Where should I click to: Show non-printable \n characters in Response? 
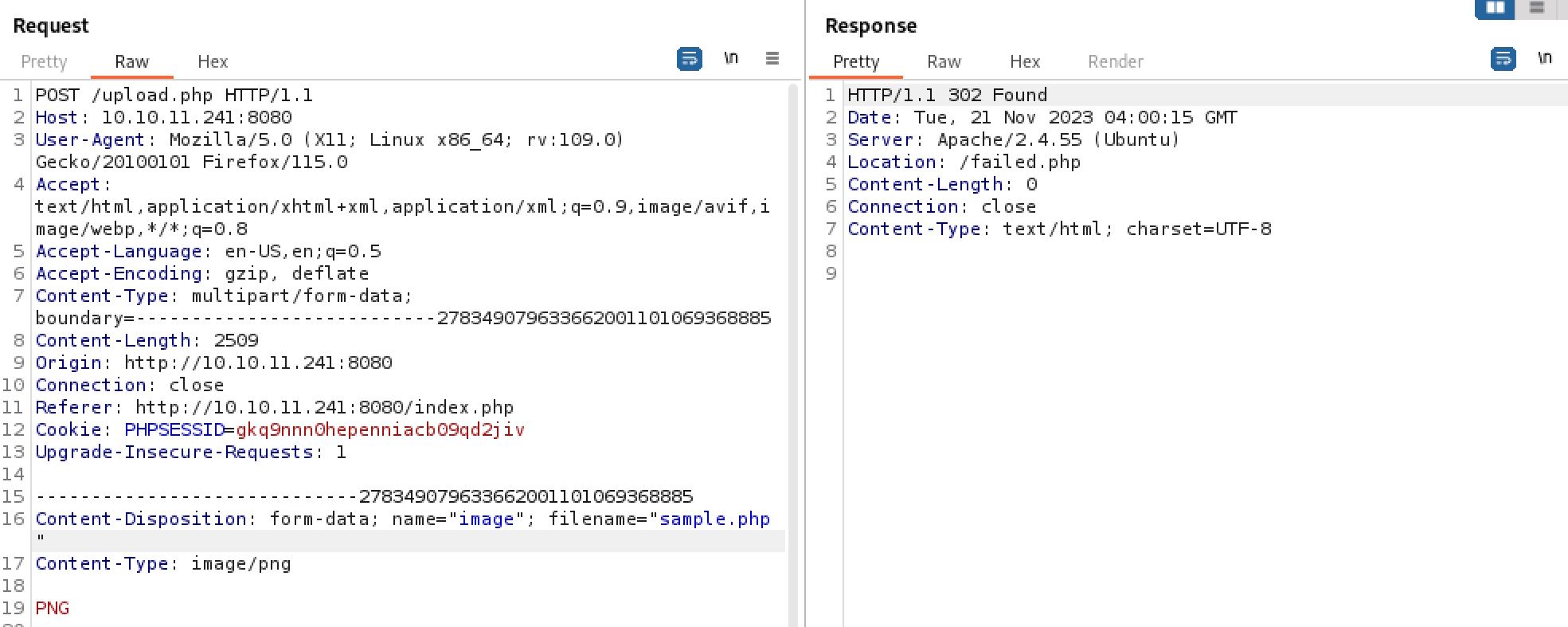[1544, 59]
